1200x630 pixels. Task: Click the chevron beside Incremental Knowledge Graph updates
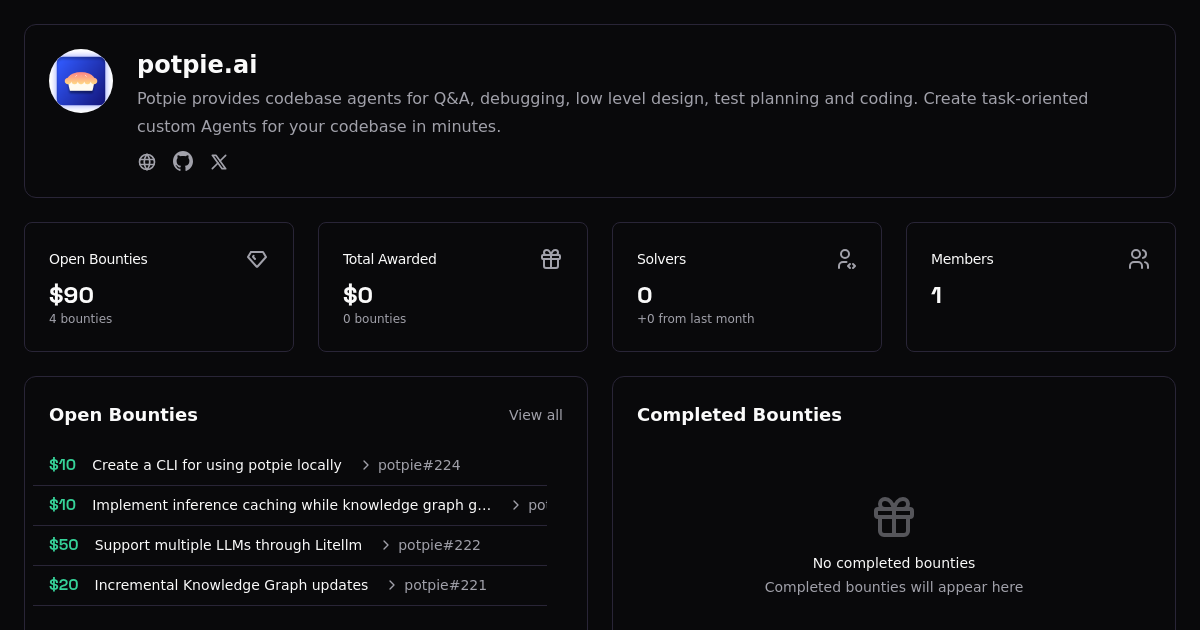coord(392,585)
